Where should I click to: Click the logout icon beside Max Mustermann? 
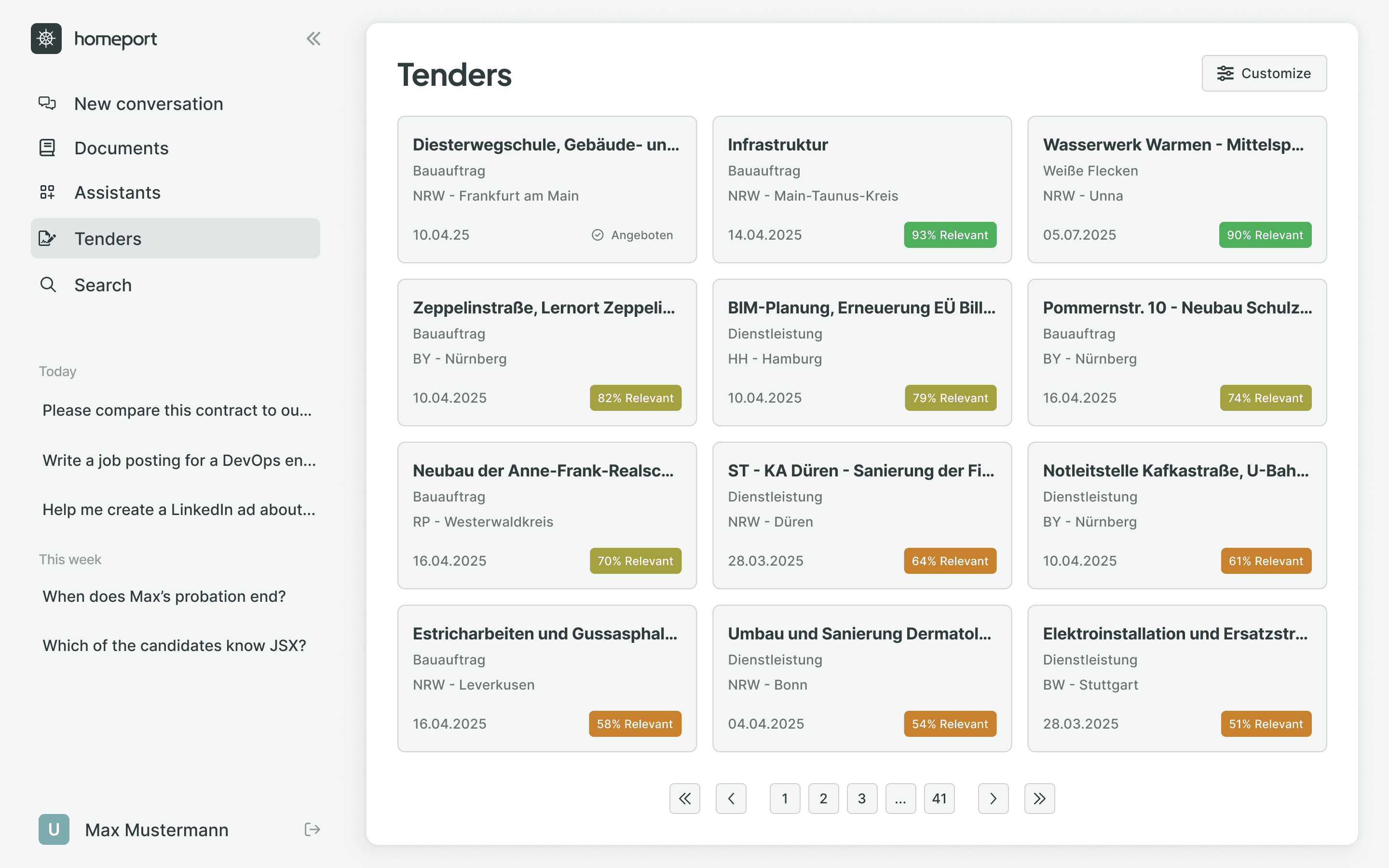312,829
